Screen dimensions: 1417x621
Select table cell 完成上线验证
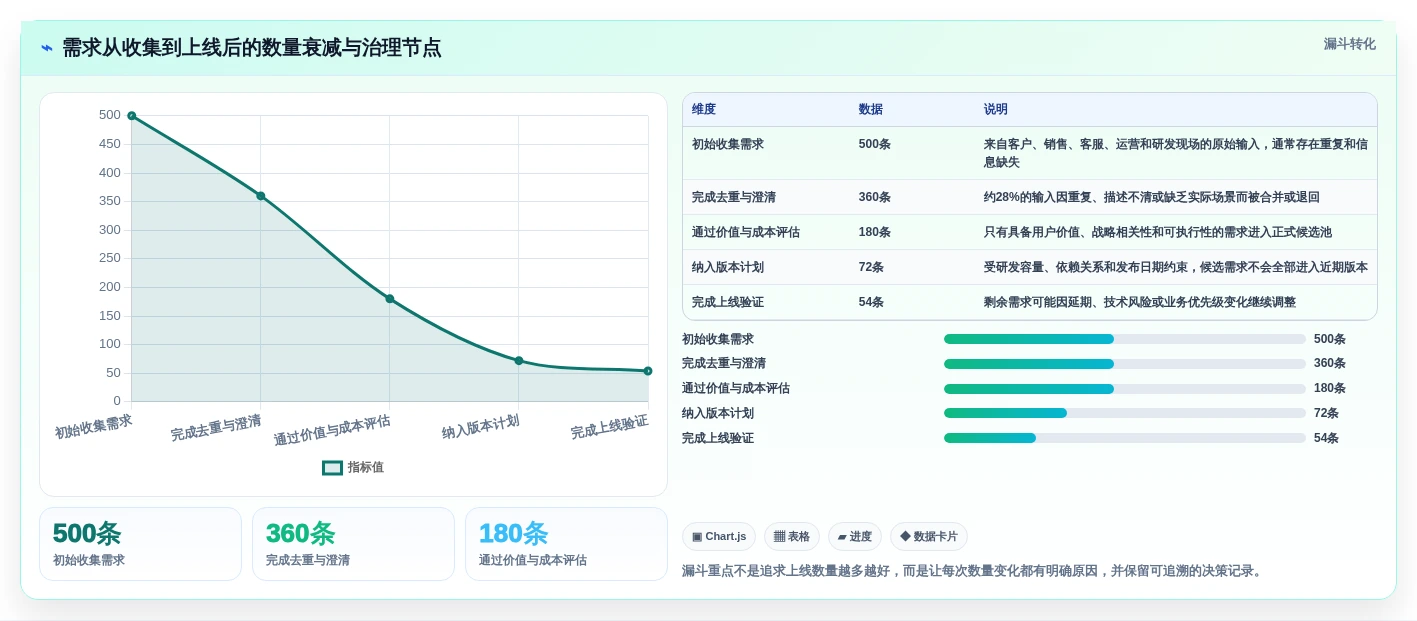(x=728, y=302)
